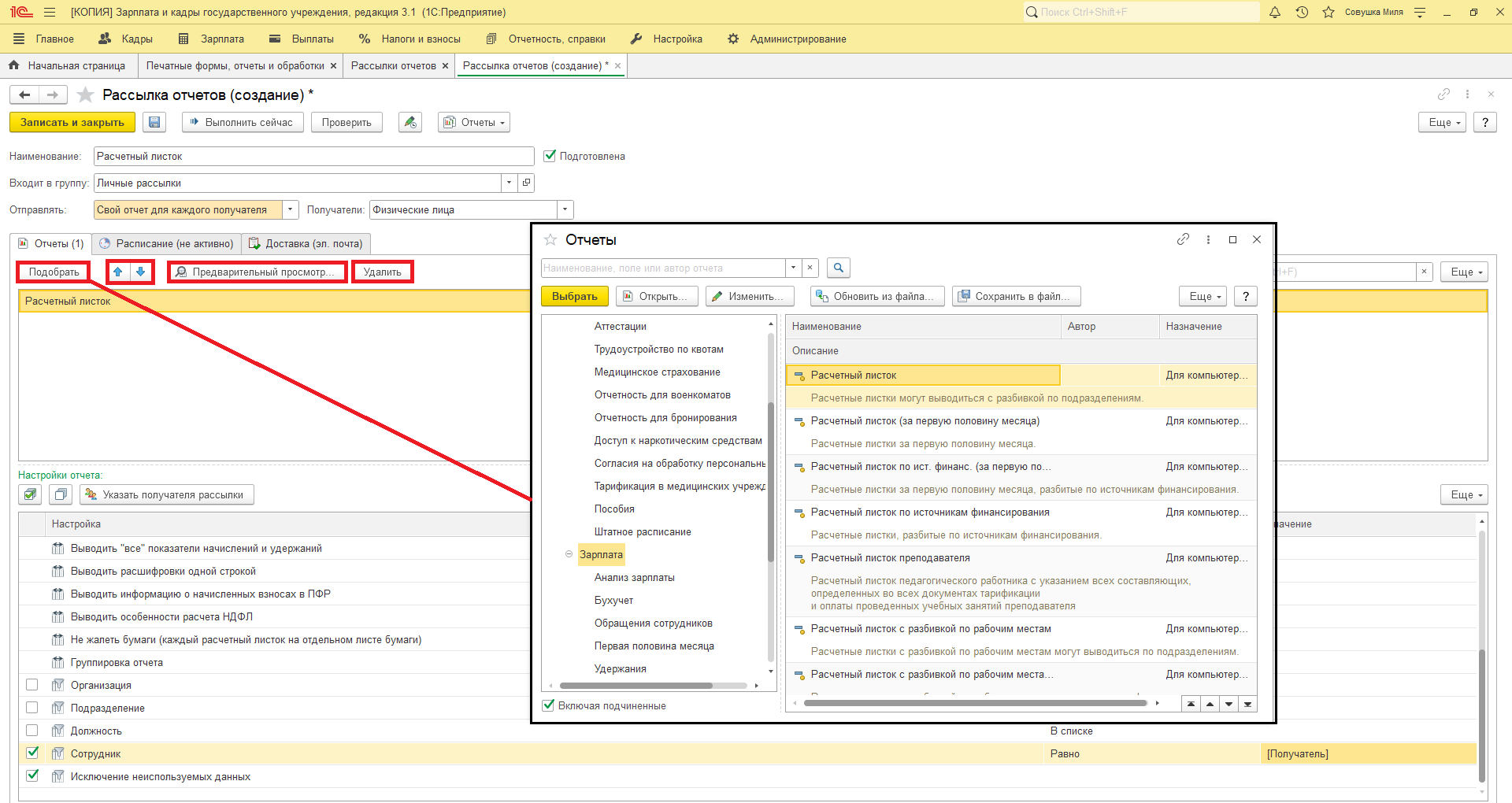
Task: Open the 1C hamburger main menu
Action: click(50, 13)
